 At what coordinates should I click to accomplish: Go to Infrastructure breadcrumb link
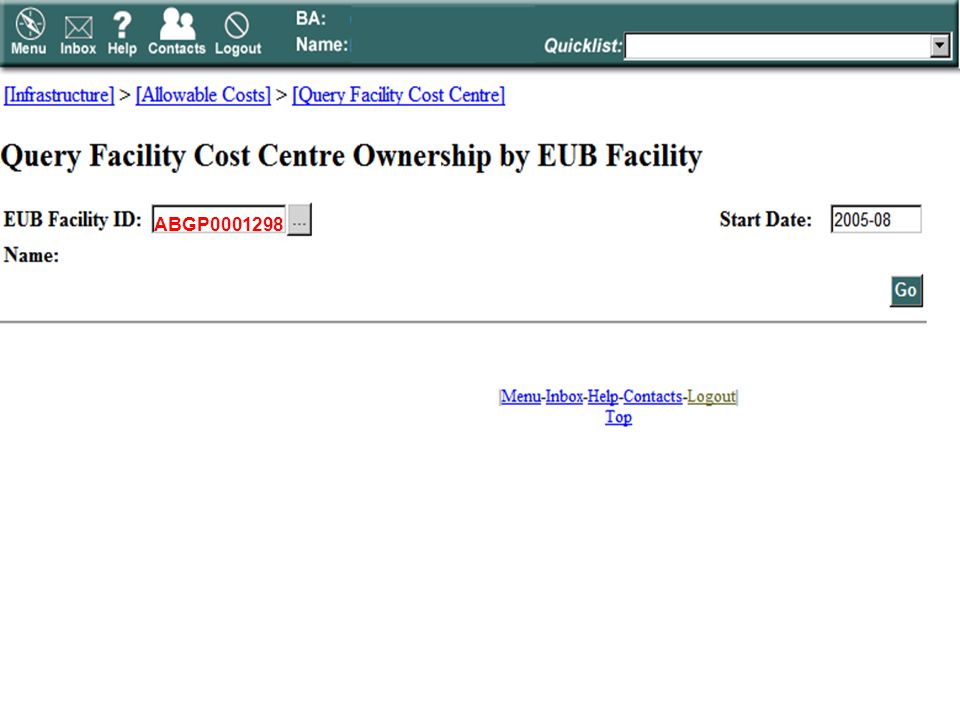click(59, 95)
